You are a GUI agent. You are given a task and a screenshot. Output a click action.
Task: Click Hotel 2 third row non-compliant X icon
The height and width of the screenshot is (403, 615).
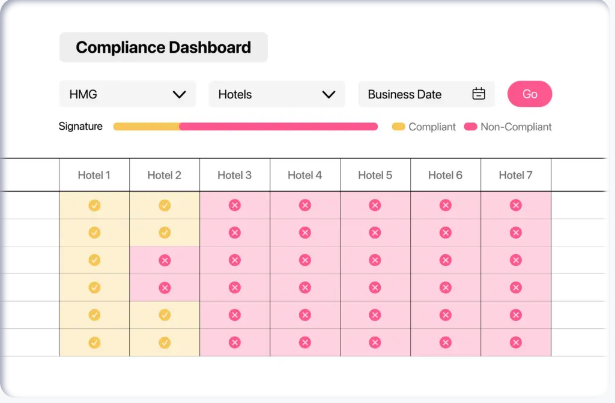pos(164,260)
